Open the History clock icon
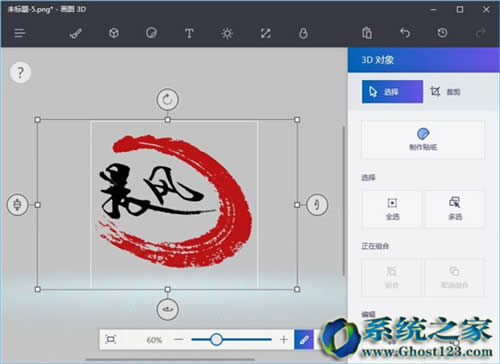The image size is (500, 364). [442, 33]
